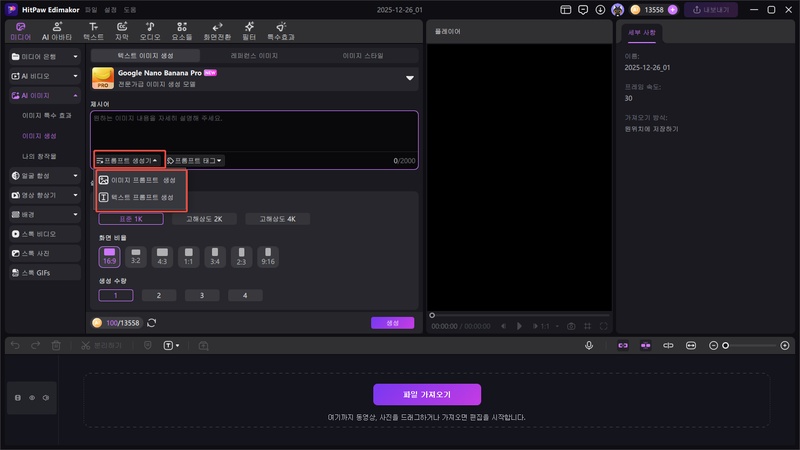The width and height of the screenshot is (800, 450).
Task: Open the 필터 filter tool
Action: (249, 31)
